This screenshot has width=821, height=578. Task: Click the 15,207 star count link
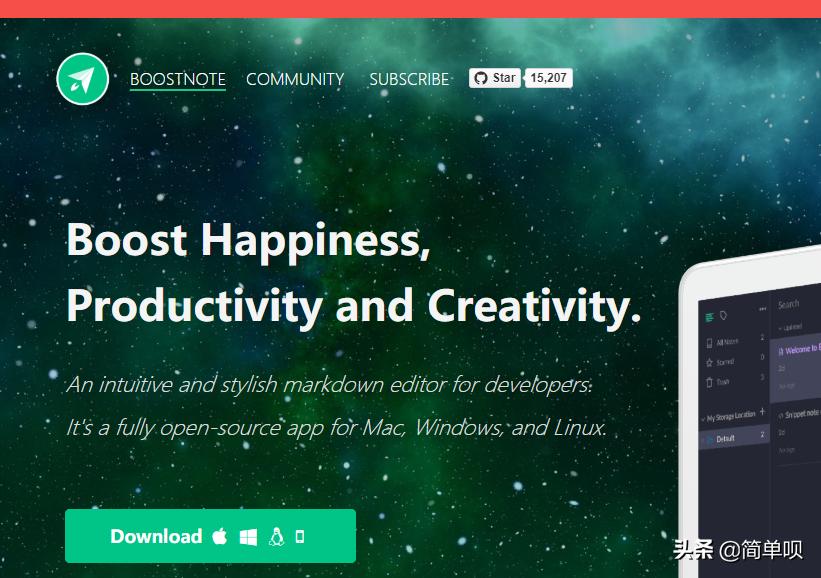(548, 78)
